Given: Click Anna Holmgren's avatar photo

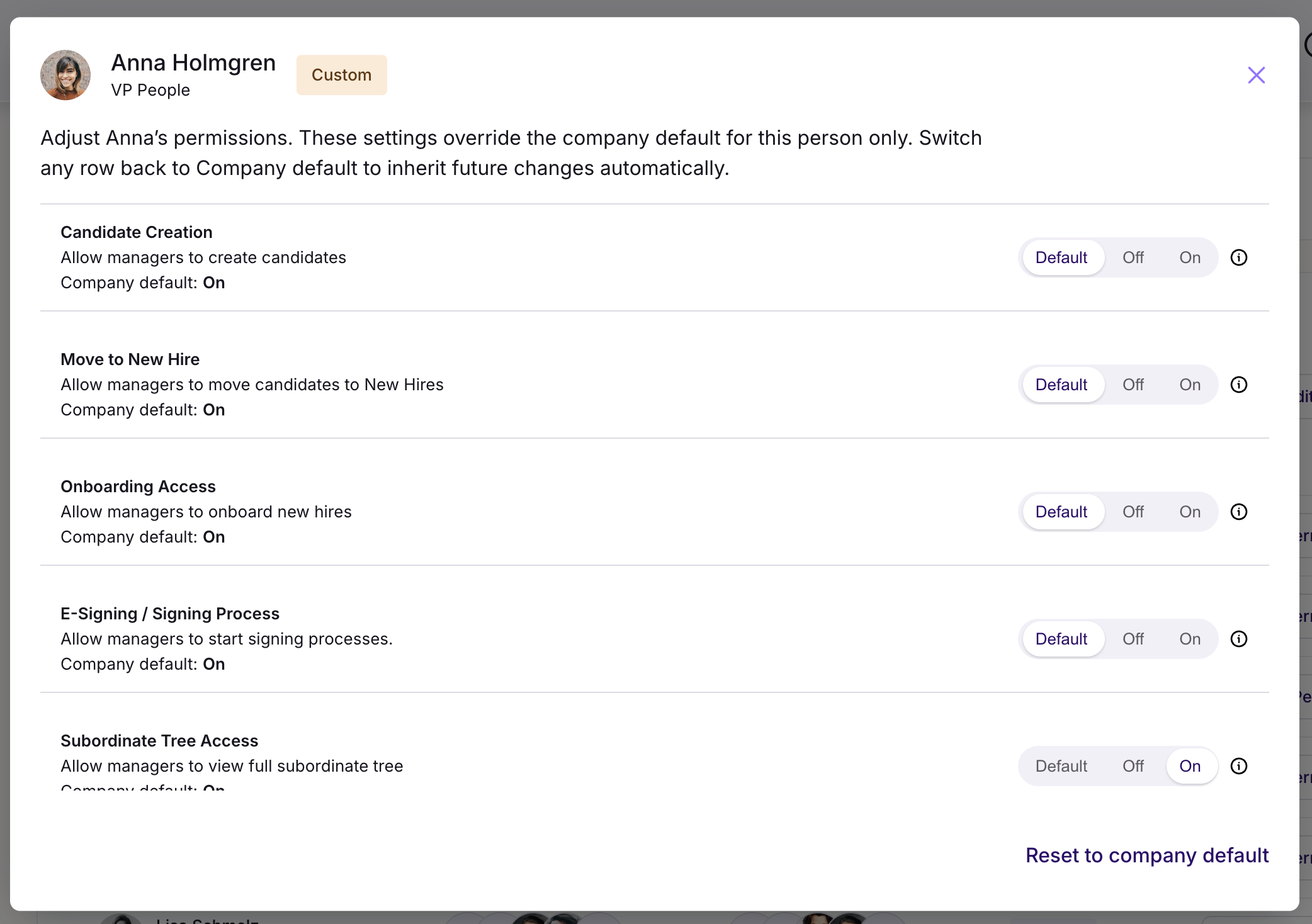Looking at the screenshot, I should [x=65, y=75].
